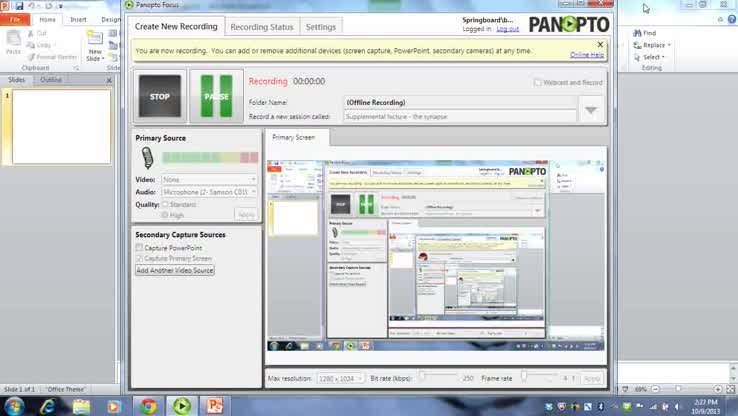Expand the Video source dropdown

[252, 180]
